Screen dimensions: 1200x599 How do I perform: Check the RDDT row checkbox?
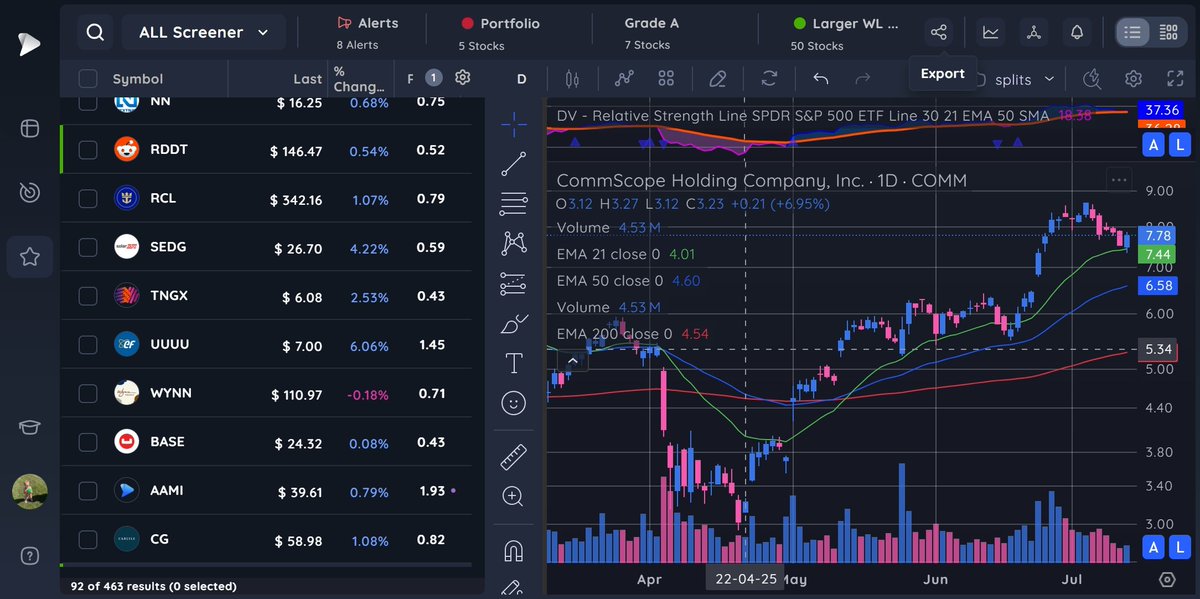[88, 150]
